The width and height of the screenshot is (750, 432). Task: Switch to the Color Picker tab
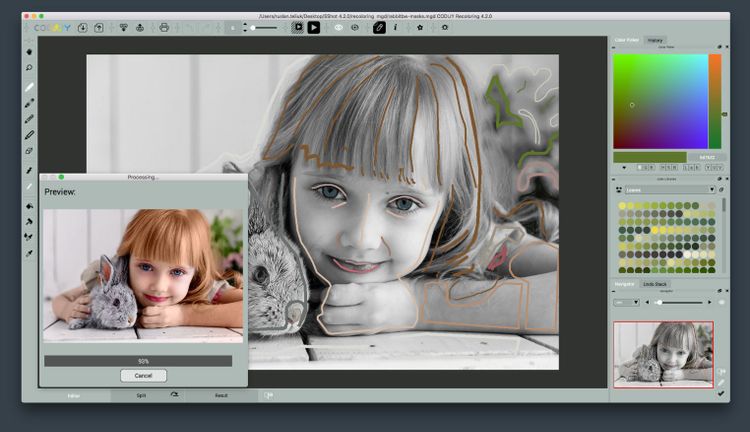click(x=627, y=40)
